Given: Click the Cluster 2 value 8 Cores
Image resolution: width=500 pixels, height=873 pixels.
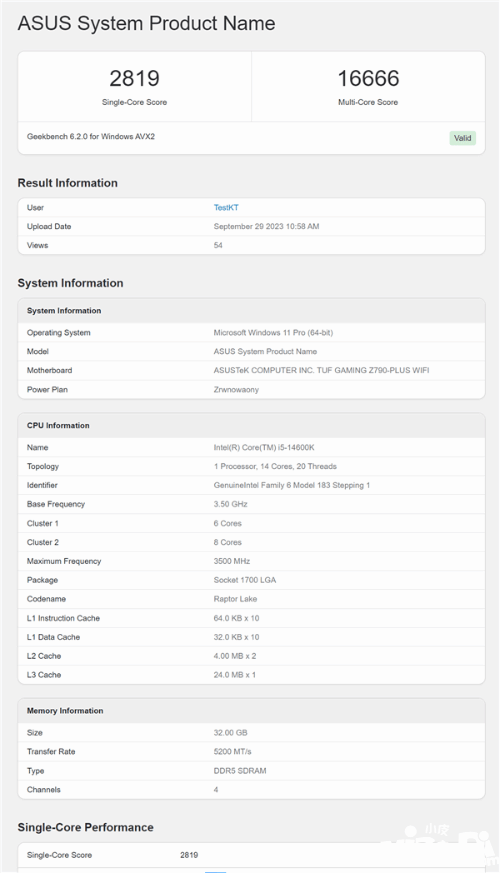Looking at the screenshot, I should 227,542.
